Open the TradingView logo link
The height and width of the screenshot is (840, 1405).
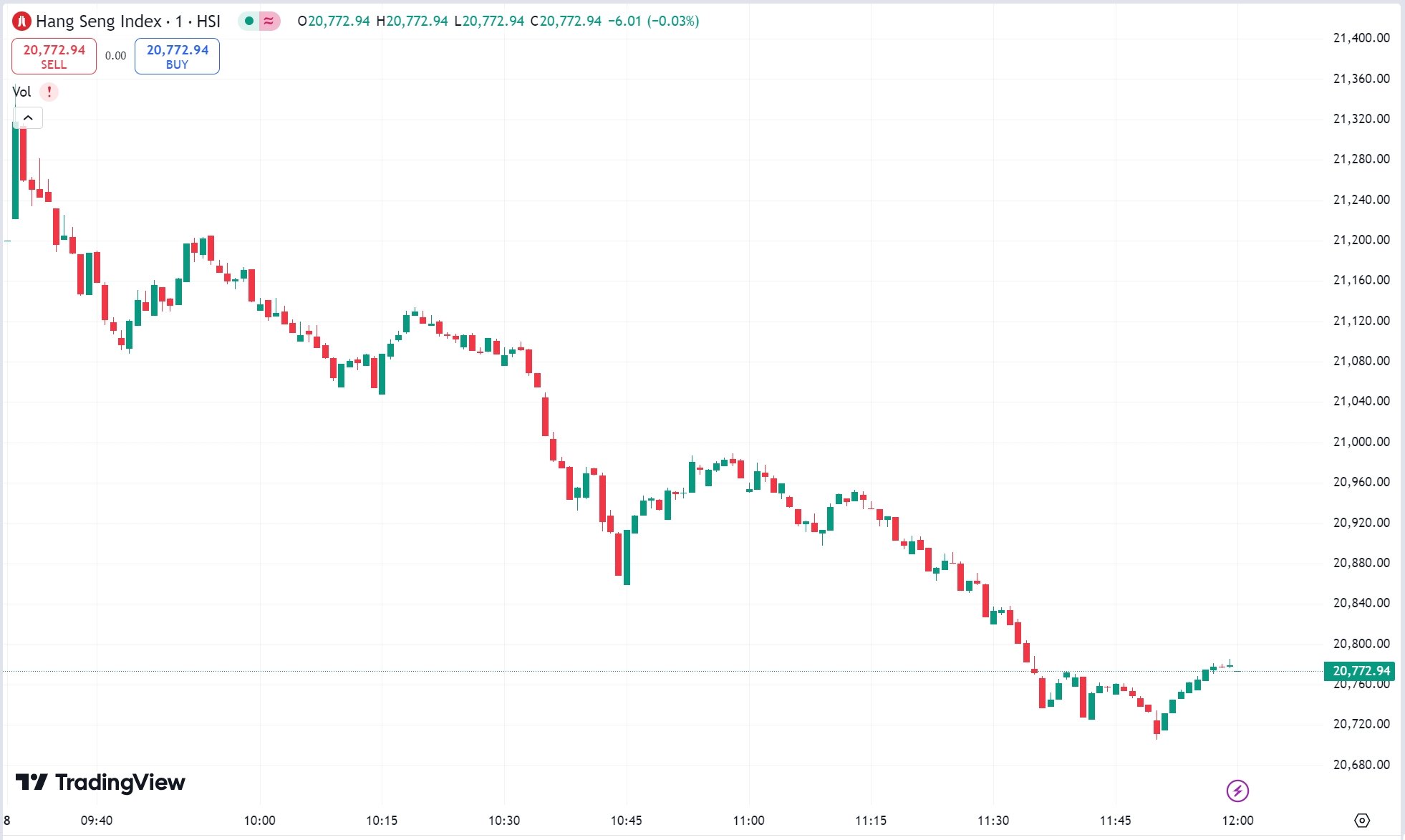(x=100, y=782)
